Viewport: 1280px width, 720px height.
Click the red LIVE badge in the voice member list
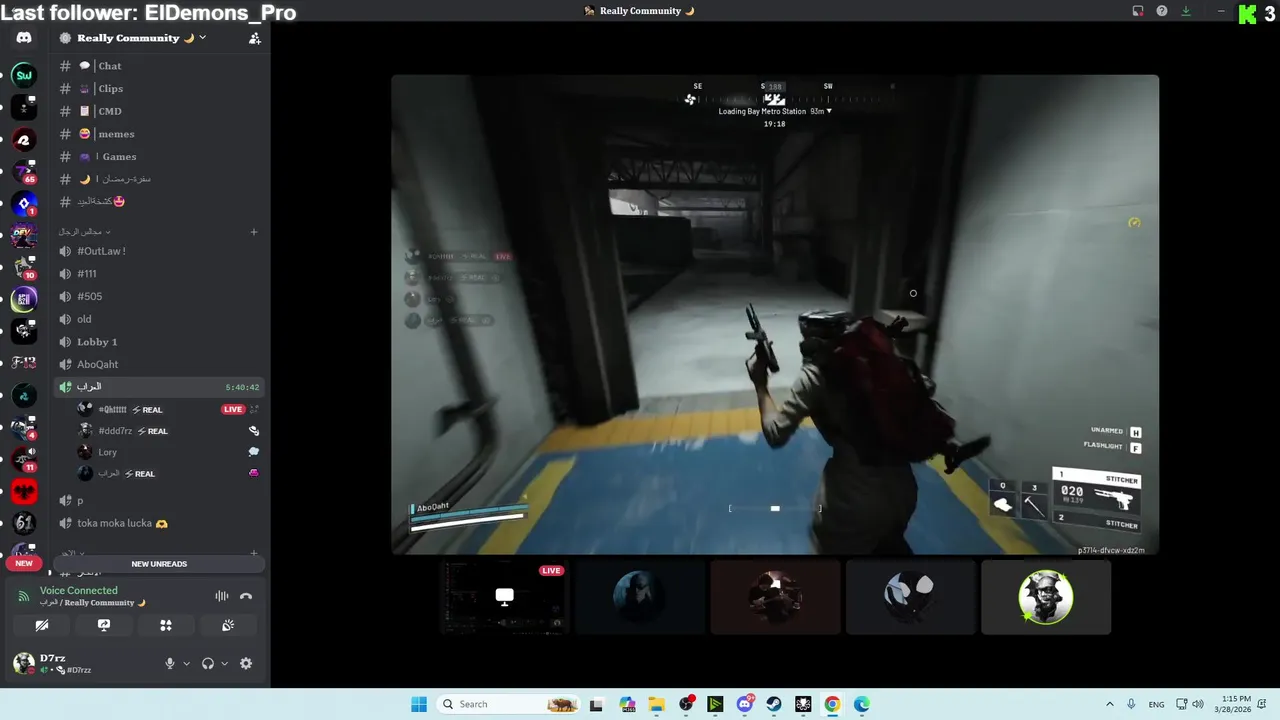(x=233, y=409)
